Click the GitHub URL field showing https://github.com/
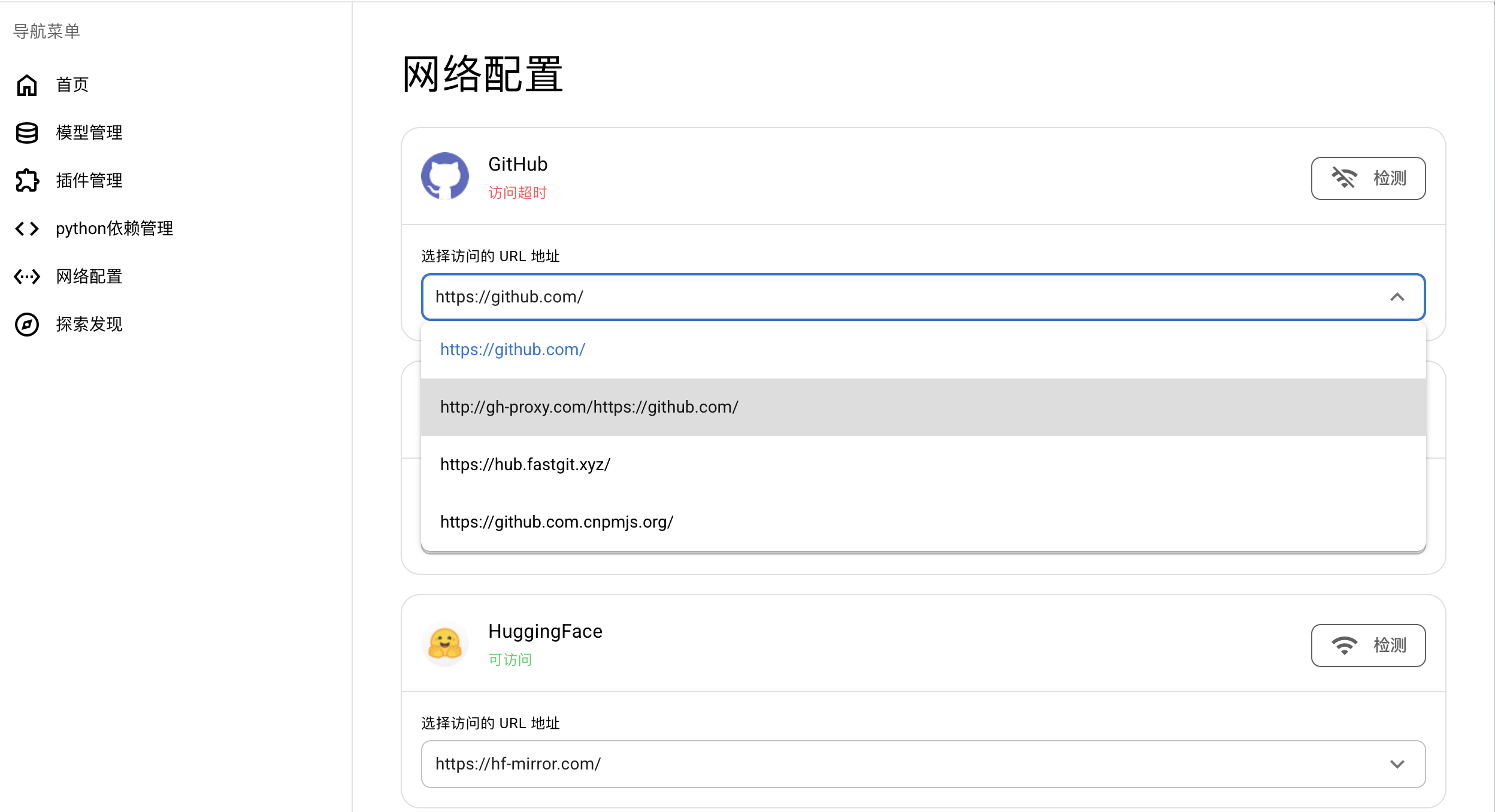The image size is (1495, 812). 923,297
